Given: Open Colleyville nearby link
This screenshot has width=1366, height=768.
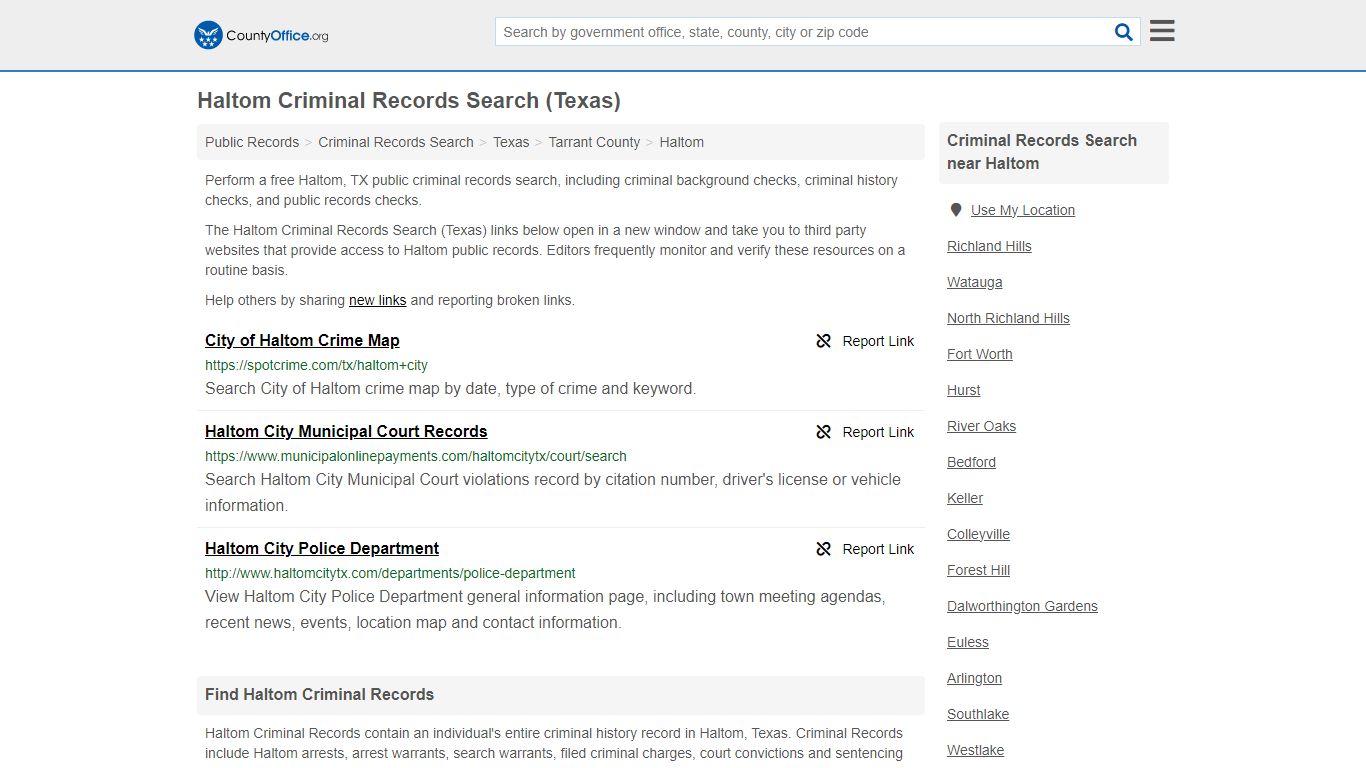Looking at the screenshot, I should (x=978, y=534).
